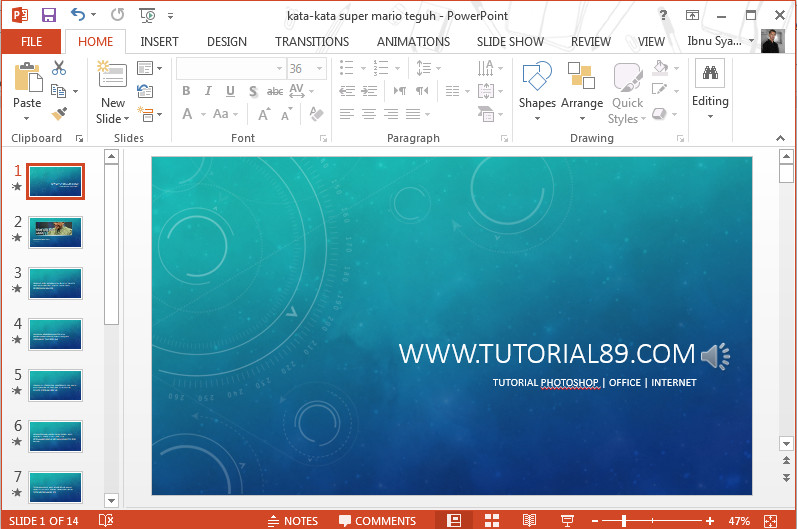Viewport: 797px width, 529px height.
Task: Click the audio speaker icon on the slide
Action: (715, 355)
